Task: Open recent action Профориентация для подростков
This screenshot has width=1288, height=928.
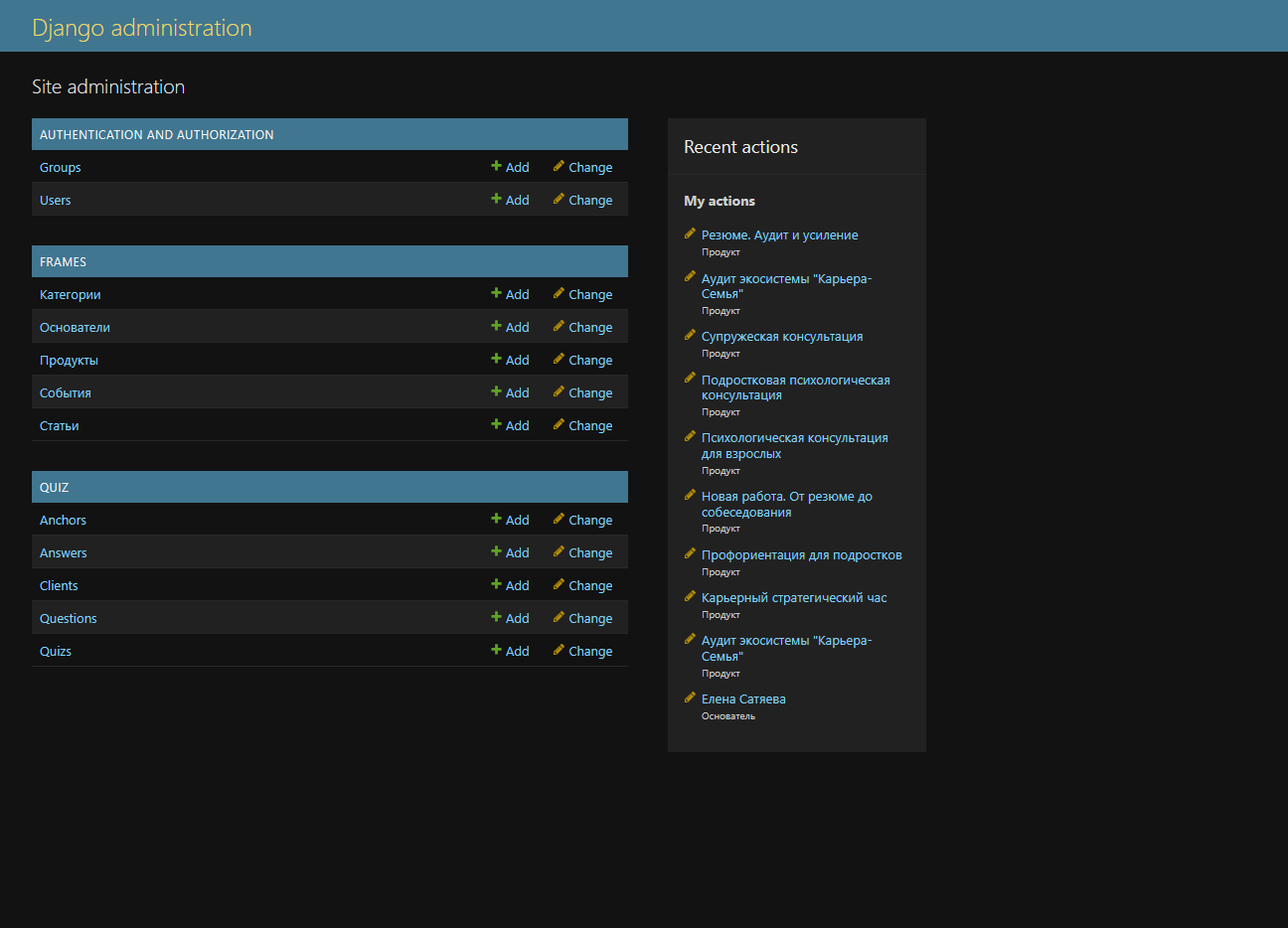Action: coord(801,554)
